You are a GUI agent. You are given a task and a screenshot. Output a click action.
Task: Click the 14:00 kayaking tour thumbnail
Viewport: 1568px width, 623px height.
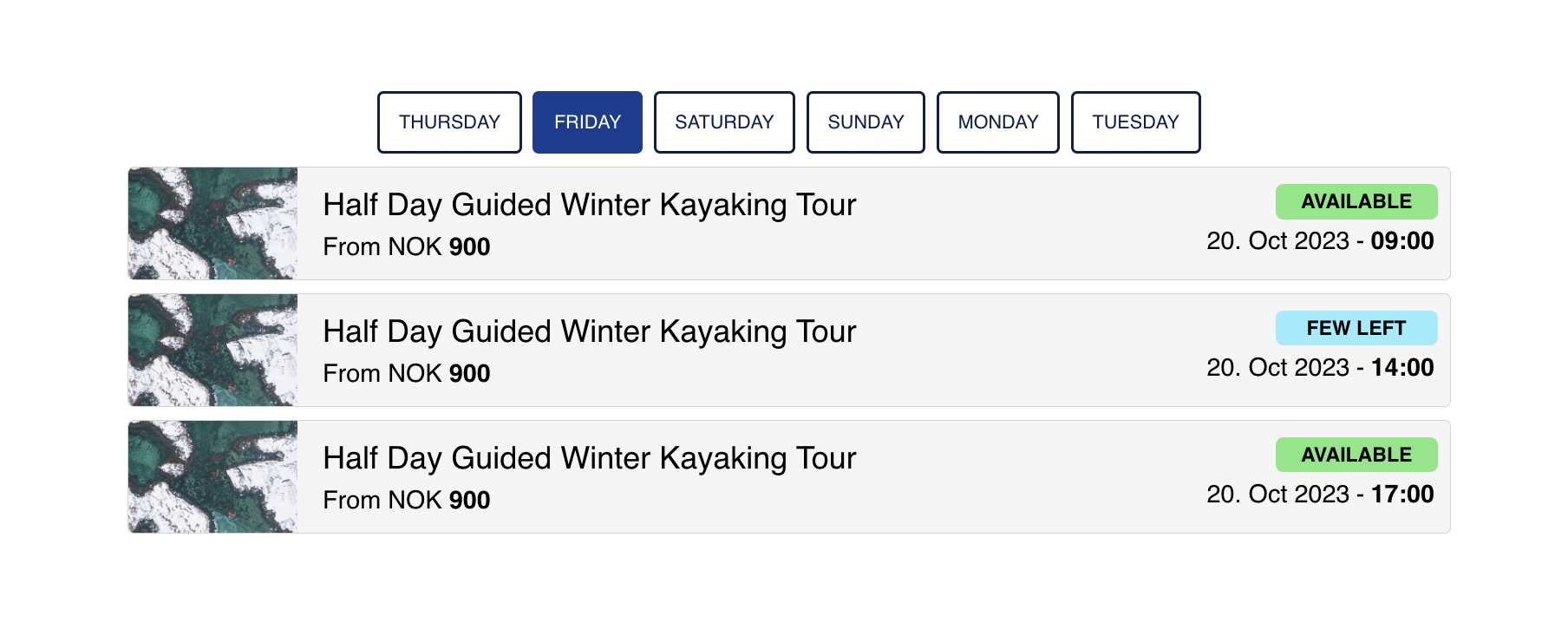[212, 350]
